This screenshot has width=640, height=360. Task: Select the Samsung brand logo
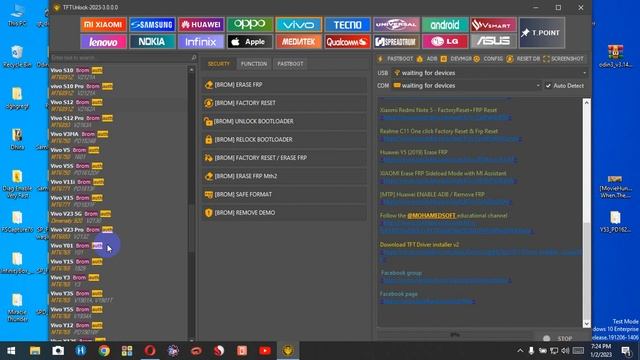(x=152, y=25)
